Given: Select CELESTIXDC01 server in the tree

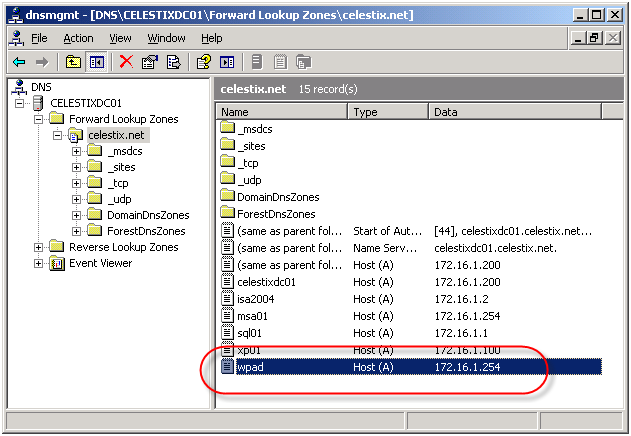Looking at the screenshot, I should tap(85, 103).
